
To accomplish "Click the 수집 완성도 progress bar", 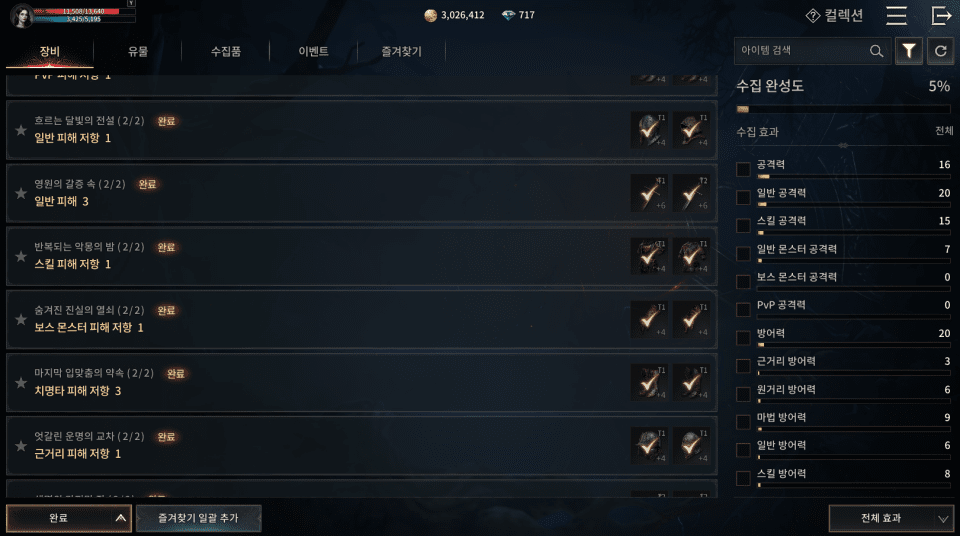I will [843, 109].
